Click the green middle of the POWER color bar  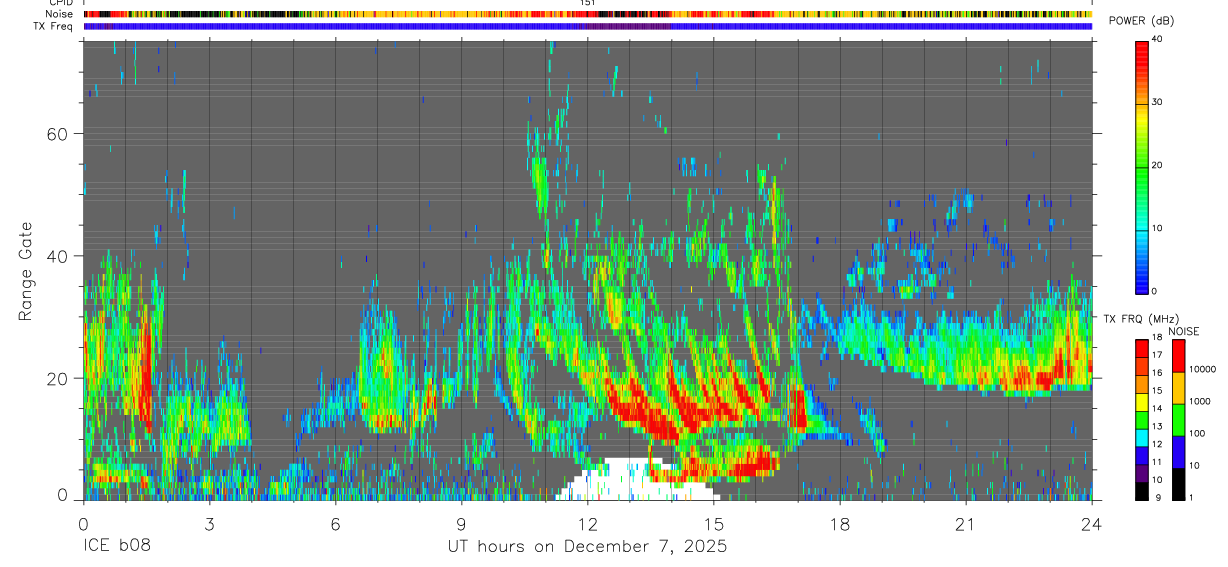[x=1142, y=170]
